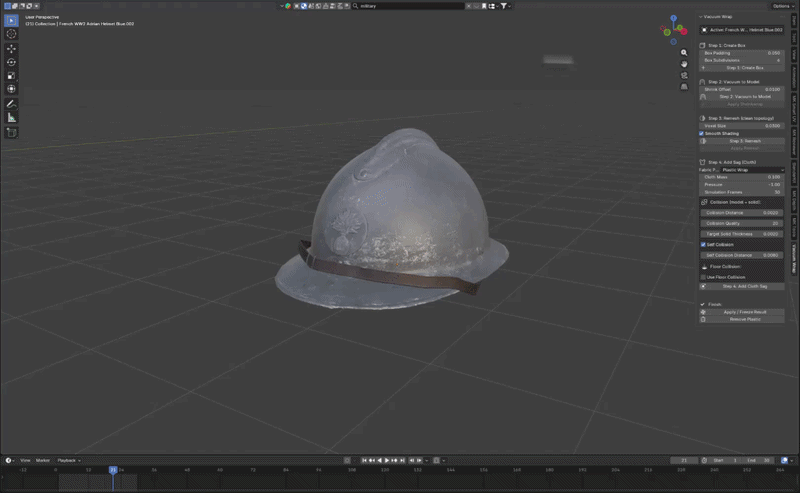
Task: Click the timeline End frame field
Action: tap(759, 460)
